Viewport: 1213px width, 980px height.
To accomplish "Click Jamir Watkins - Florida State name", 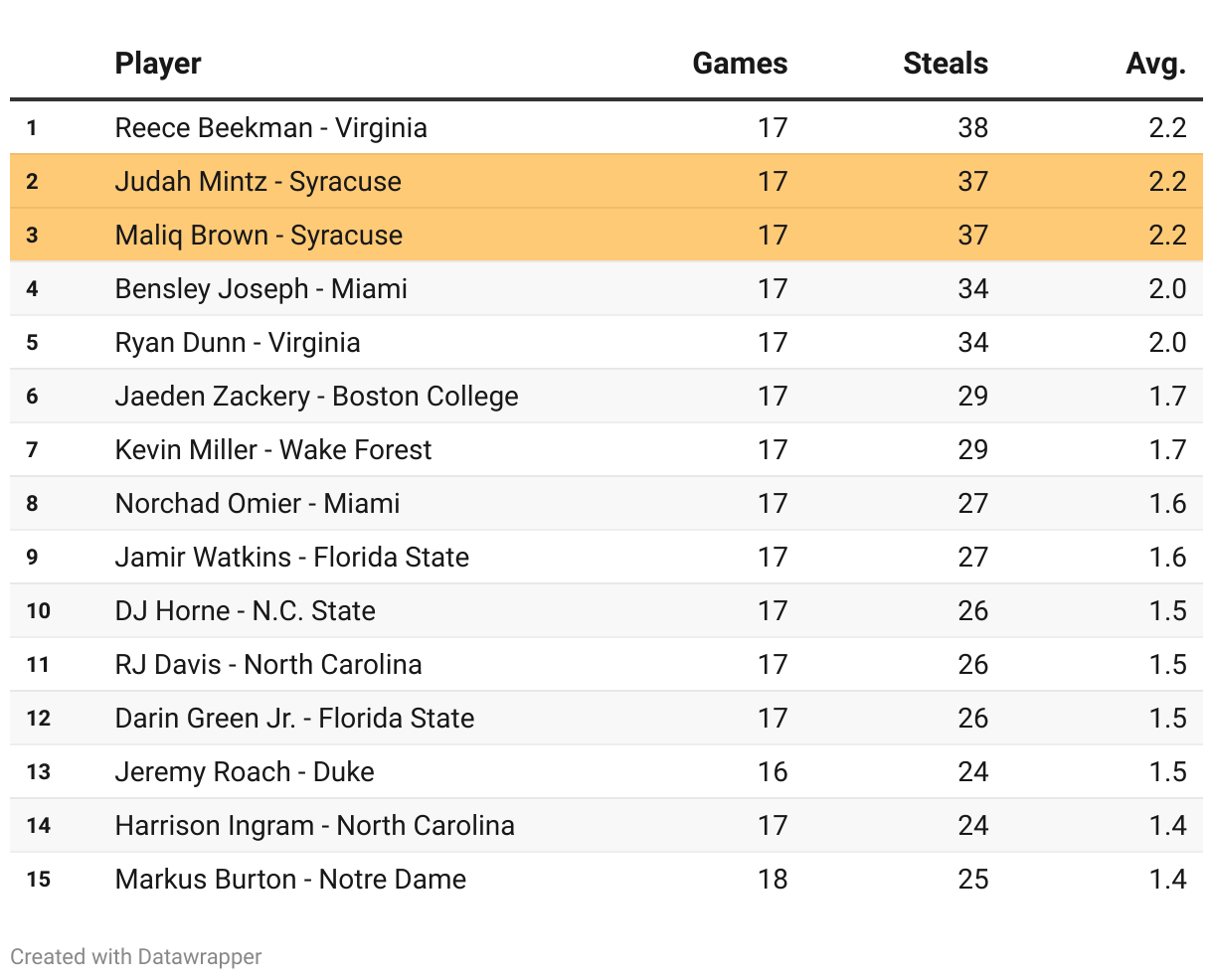I will pos(292,557).
